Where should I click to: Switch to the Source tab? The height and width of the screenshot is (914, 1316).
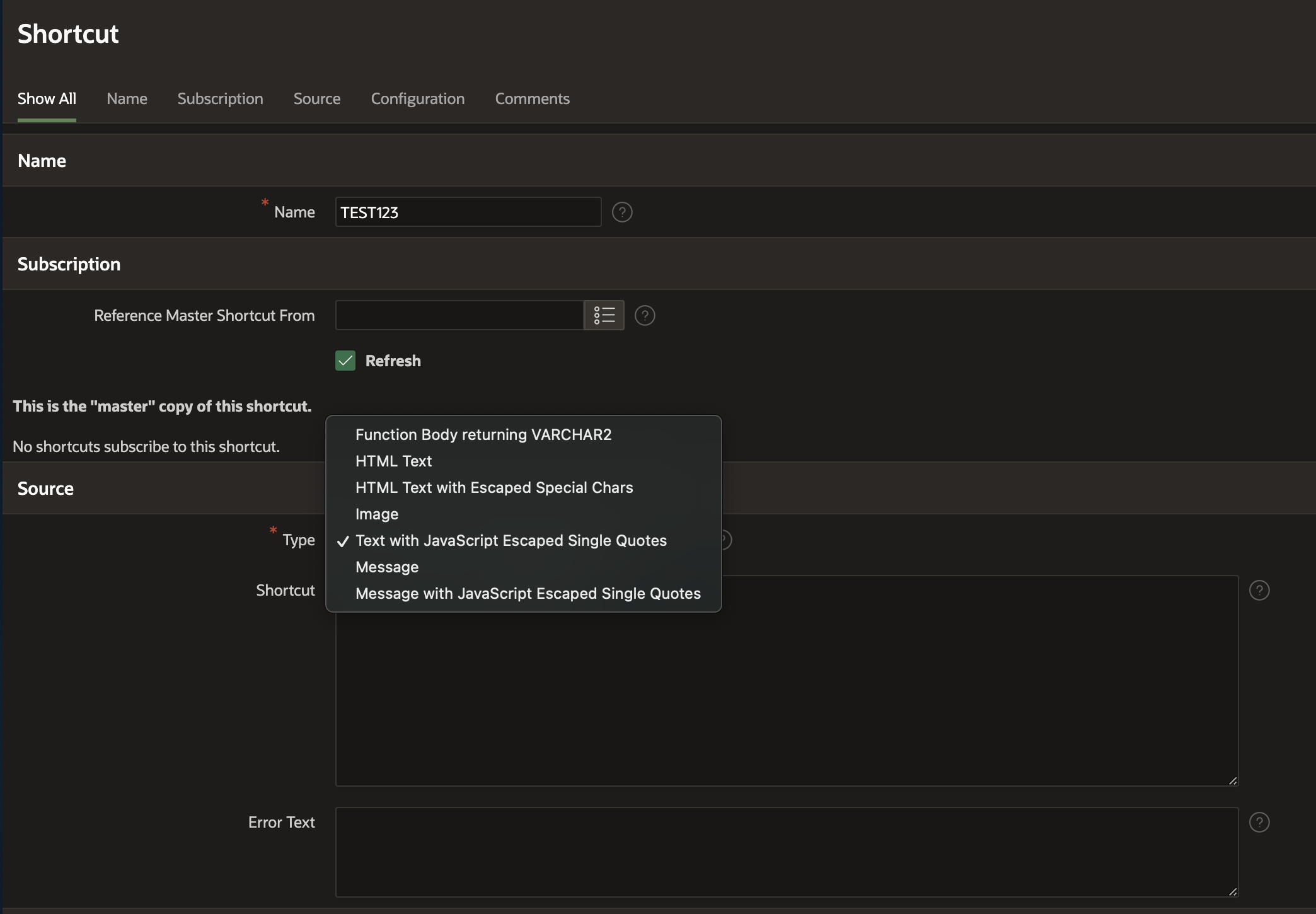[316, 99]
